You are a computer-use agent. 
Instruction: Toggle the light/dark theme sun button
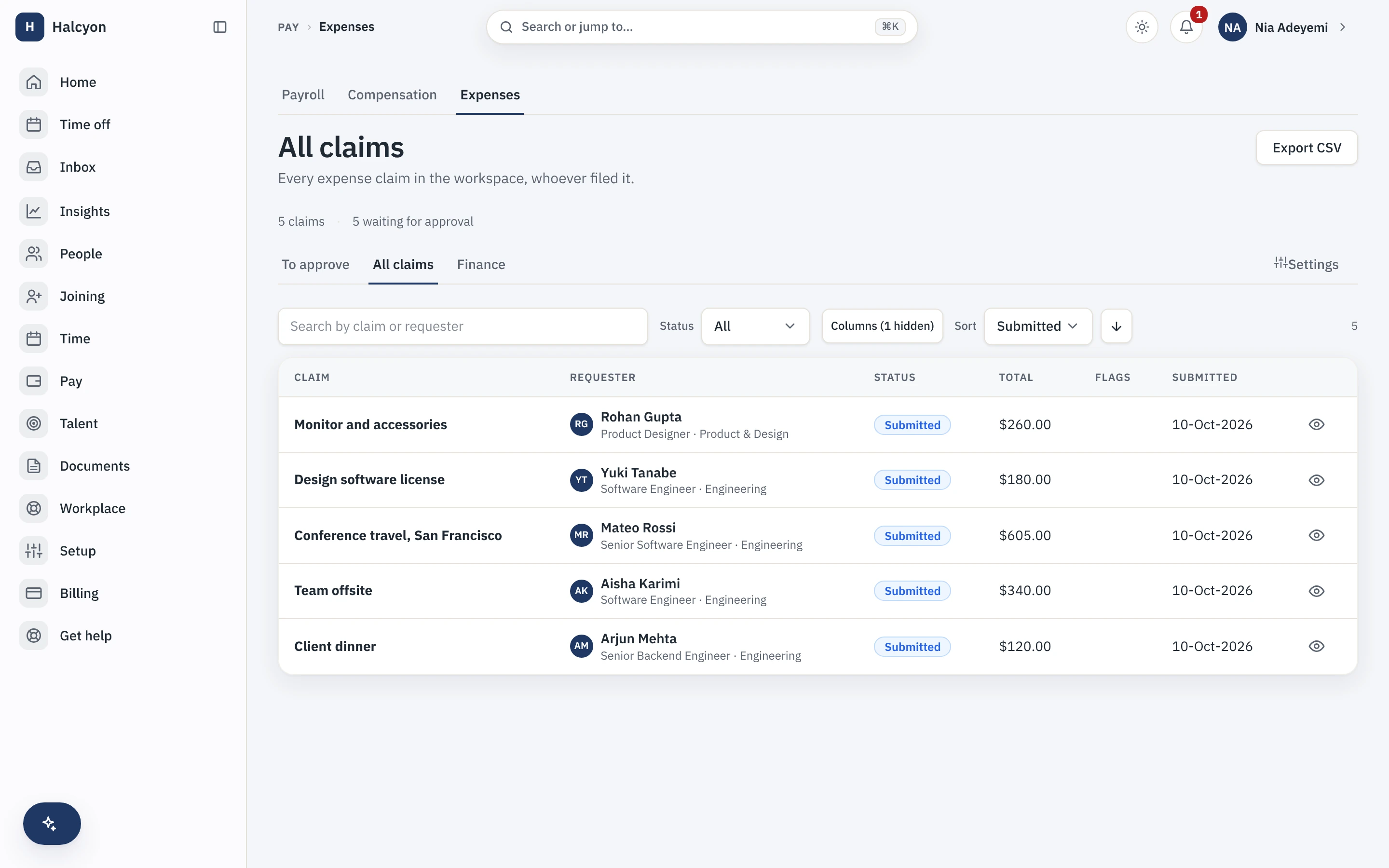[x=1142, y=27]
